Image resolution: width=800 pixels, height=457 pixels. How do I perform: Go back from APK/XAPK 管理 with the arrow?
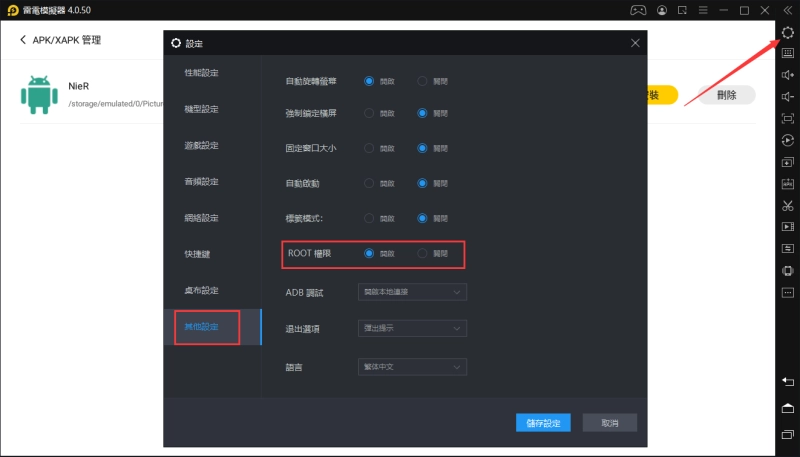(x=23, y=39)
